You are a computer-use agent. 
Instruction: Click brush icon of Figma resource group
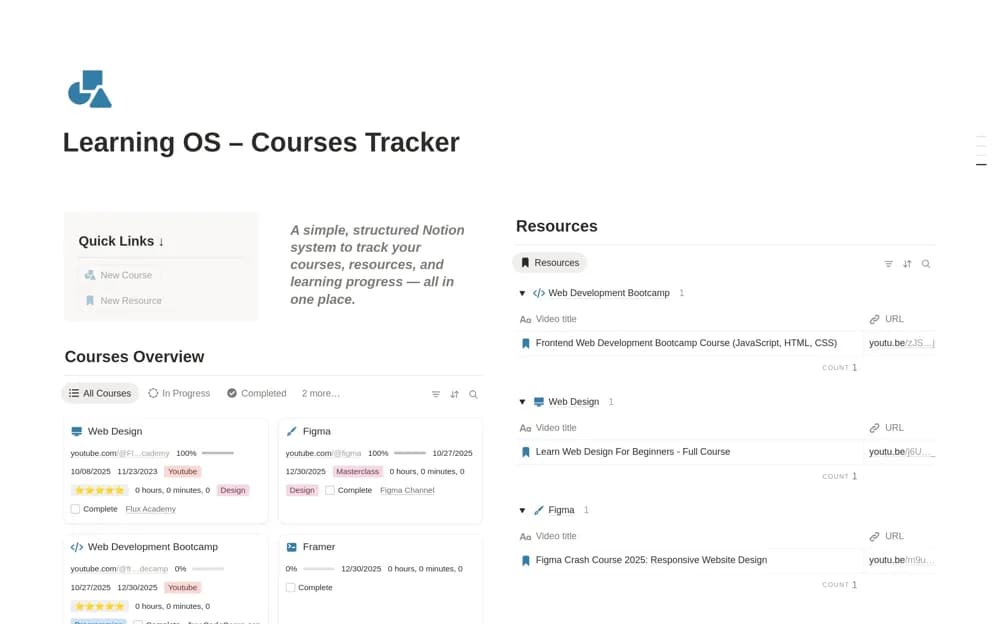(x=539, y=510)
